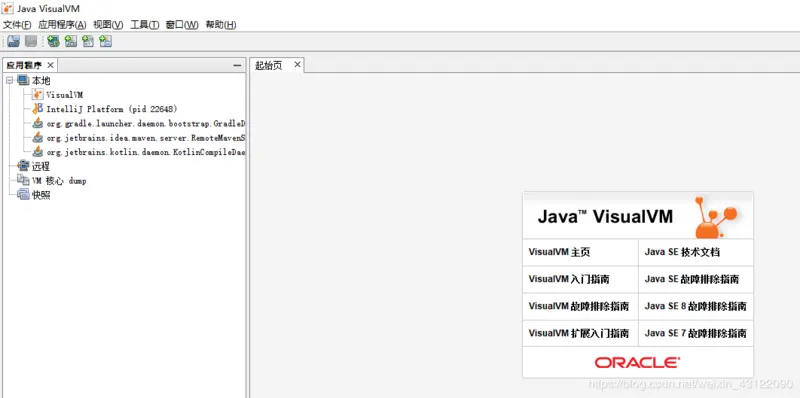Image resolution: width=800 pixels, height=398 pixels.
Task: Open the VisualVM 入门指南 link
Action: (x=569, y=279)
